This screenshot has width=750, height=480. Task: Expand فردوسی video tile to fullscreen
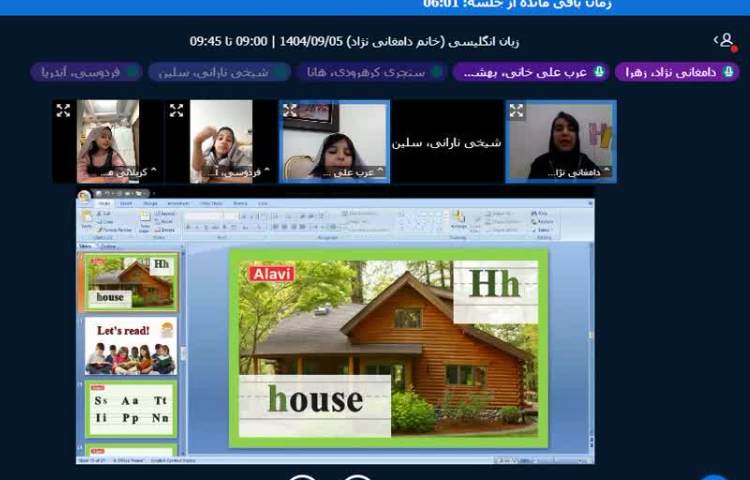pos(176,111)
